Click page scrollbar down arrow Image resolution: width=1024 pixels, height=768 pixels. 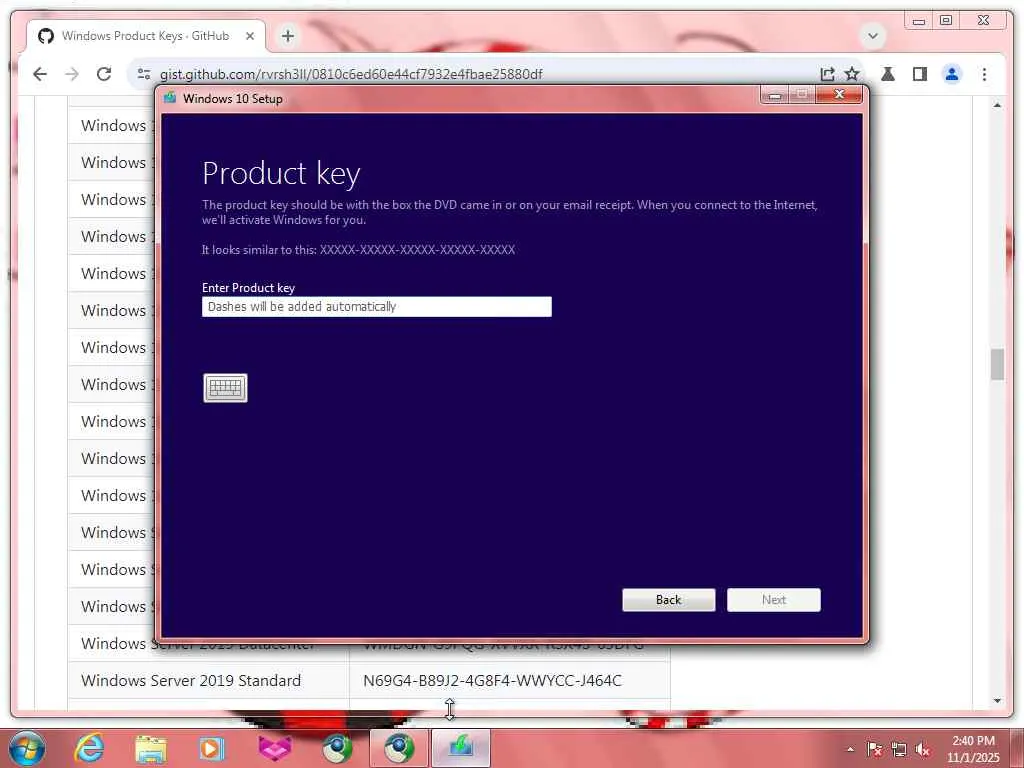click(x=997, y=701)
